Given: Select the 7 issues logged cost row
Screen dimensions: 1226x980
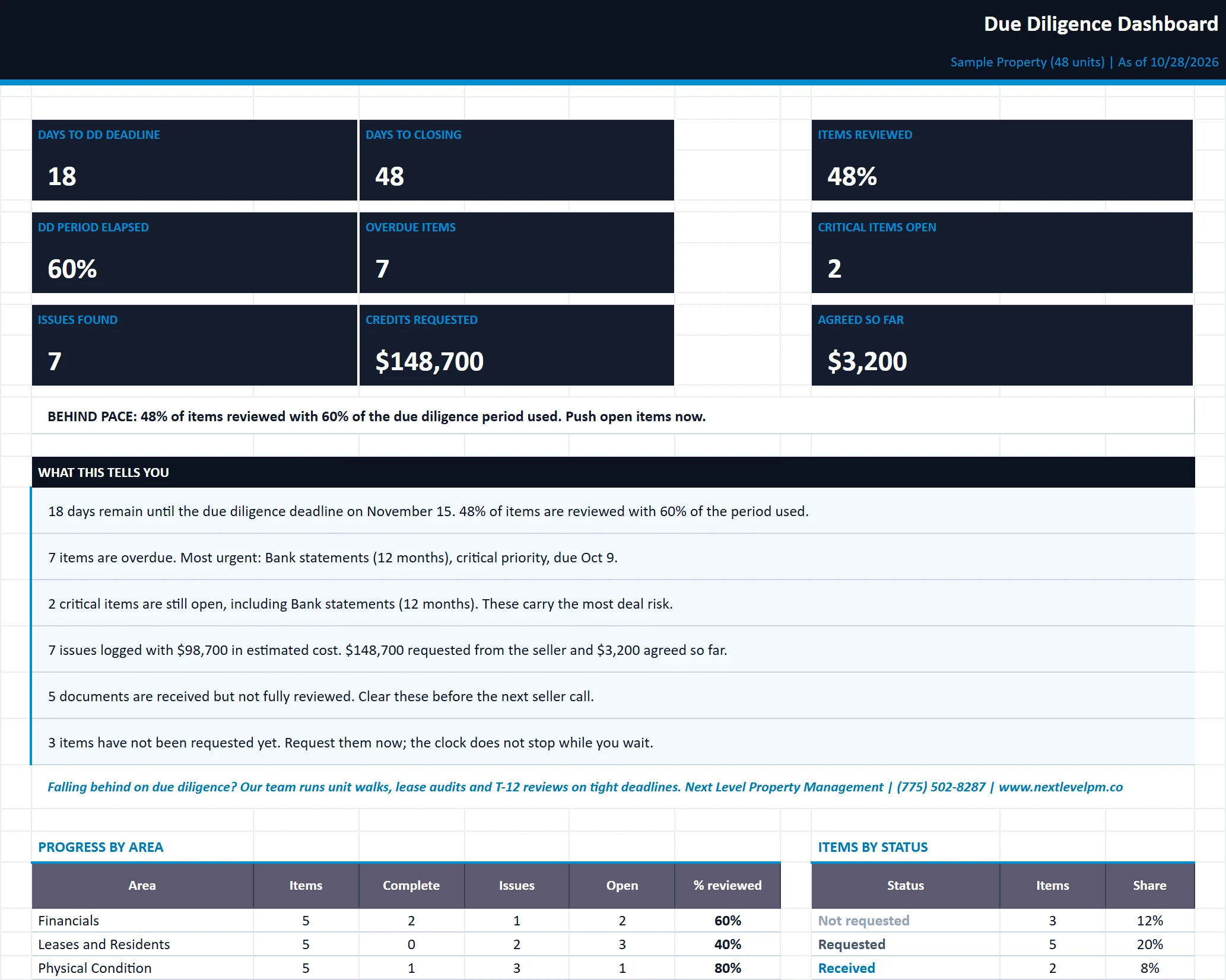Looking at the screenshot, I should coord(613,650).
